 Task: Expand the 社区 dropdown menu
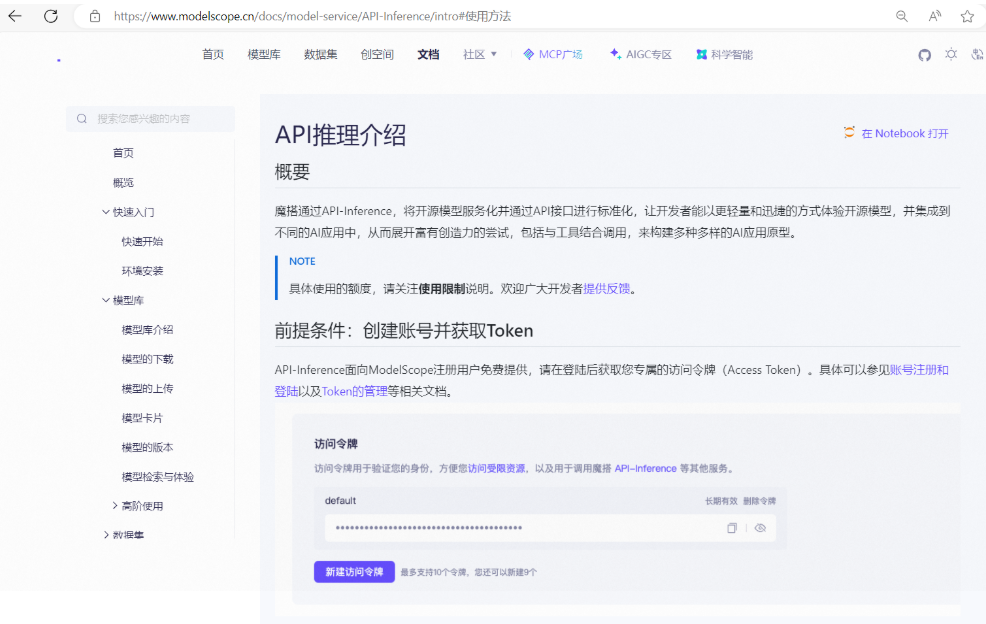point(480,54)
